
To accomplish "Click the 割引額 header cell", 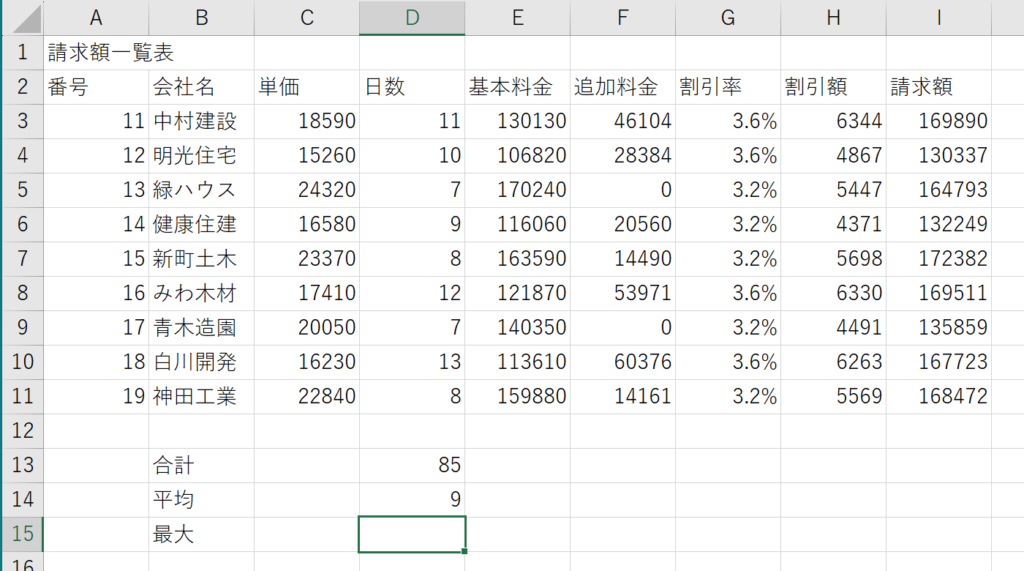I will point(833,87).
